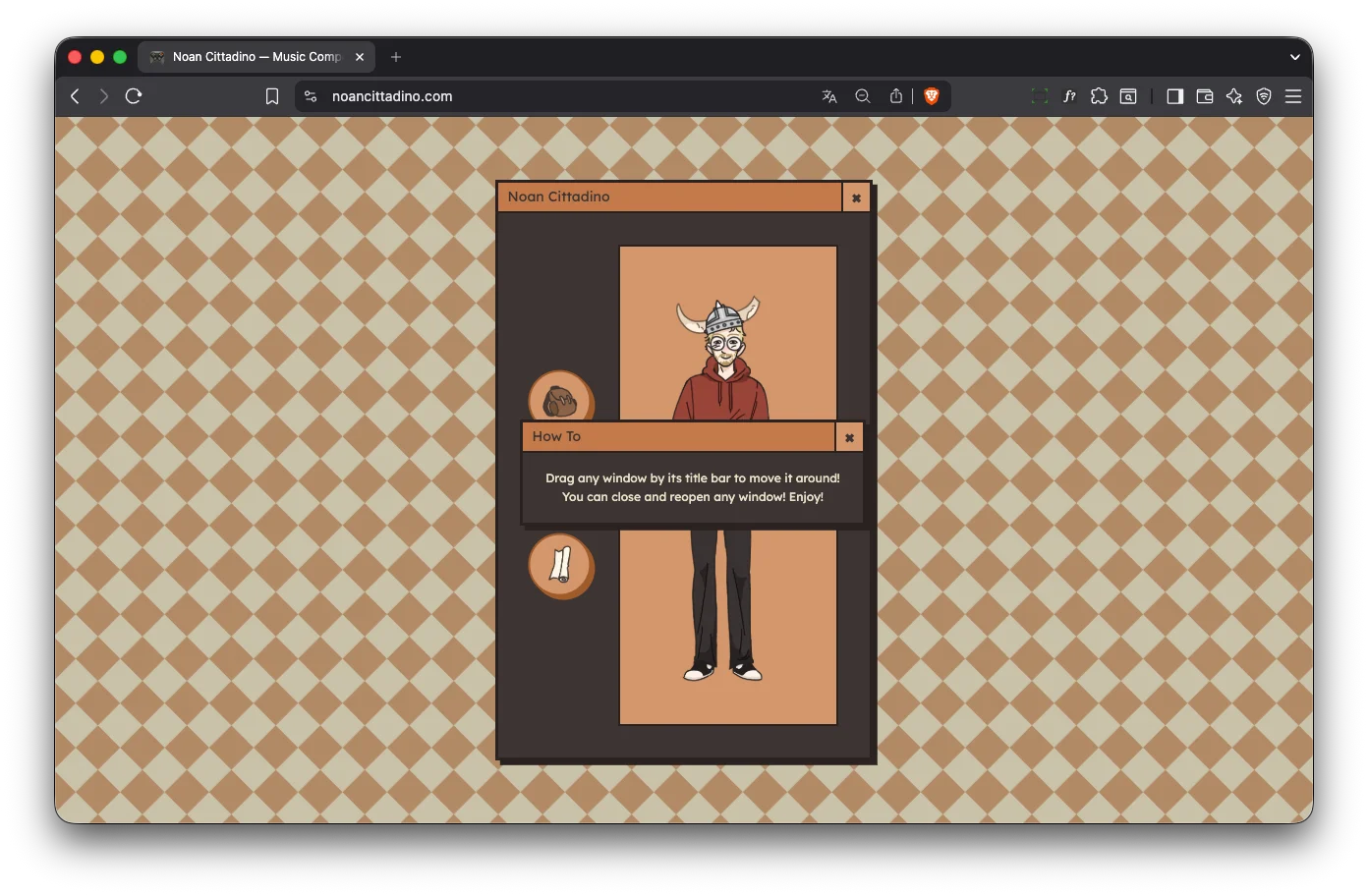
Task: Click the red macOS close window button
Action: [x=75, y=57]
